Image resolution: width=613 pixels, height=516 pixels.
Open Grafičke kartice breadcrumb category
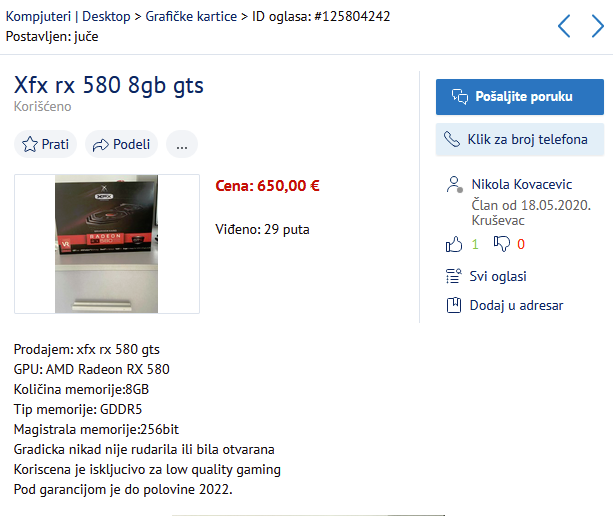191,16
